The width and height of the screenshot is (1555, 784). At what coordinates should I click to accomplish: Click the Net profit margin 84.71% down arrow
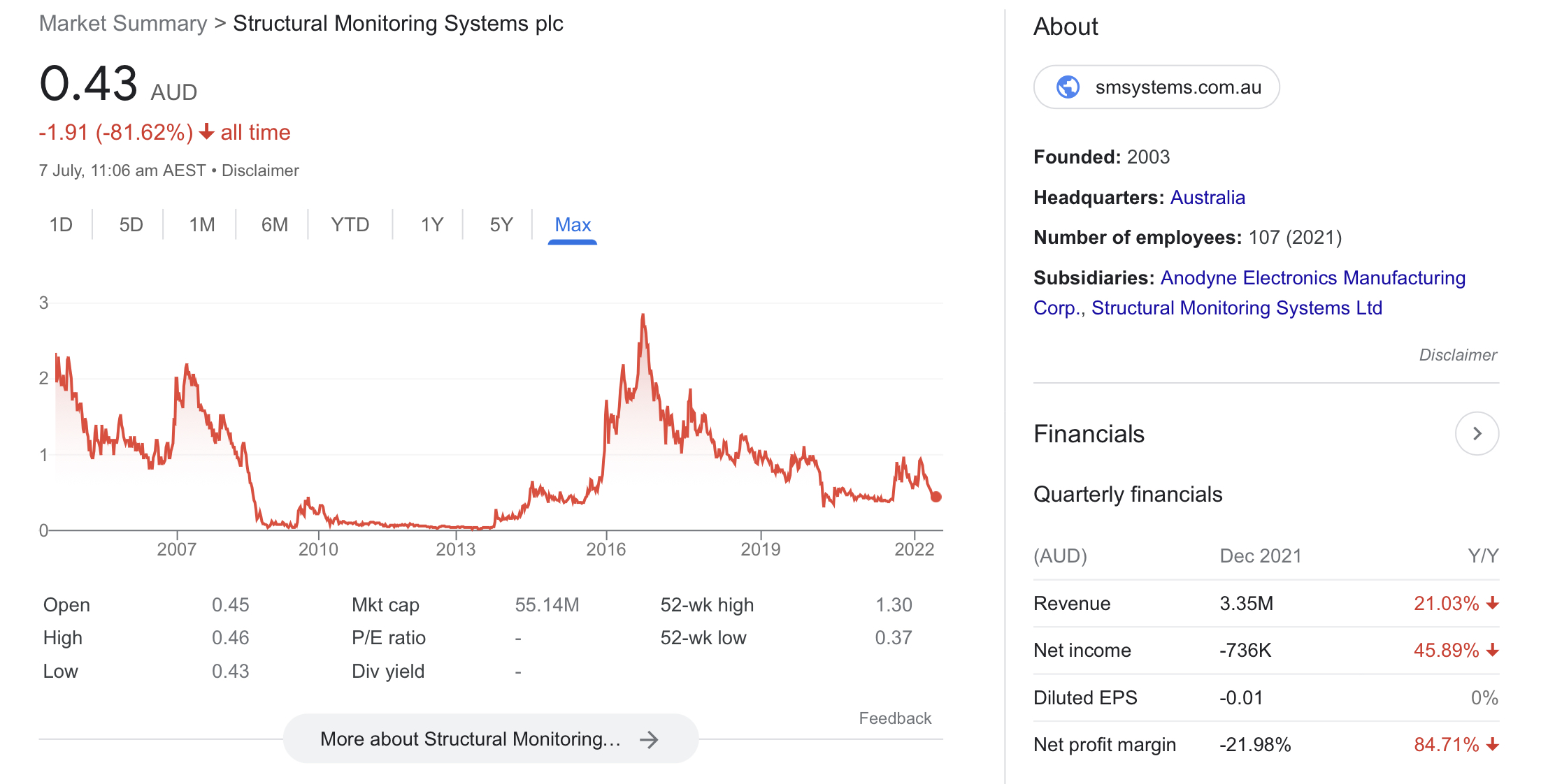point(1493,745)
